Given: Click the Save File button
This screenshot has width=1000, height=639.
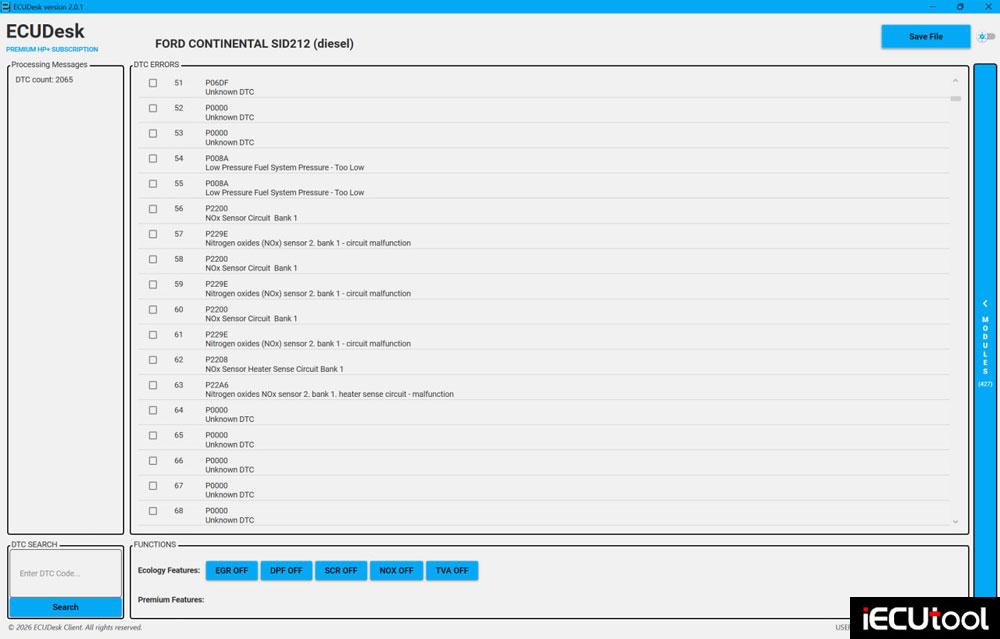Looking at the screenshot, I should [925, 36].
